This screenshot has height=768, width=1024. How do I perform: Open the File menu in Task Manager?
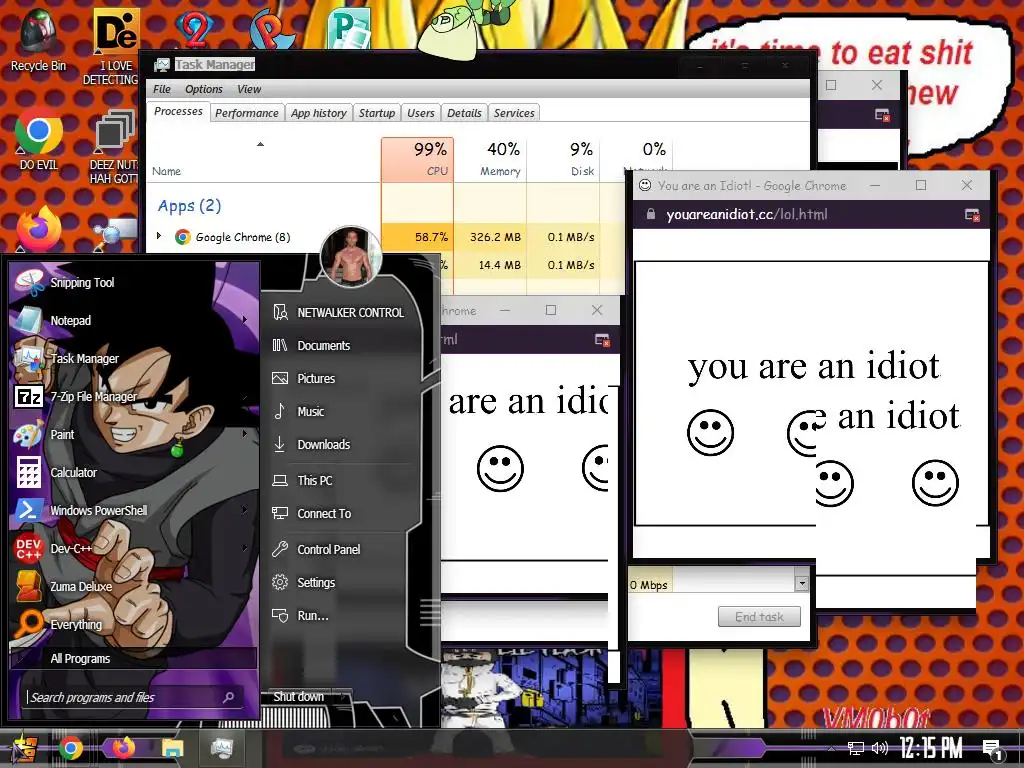click(161, 89)
